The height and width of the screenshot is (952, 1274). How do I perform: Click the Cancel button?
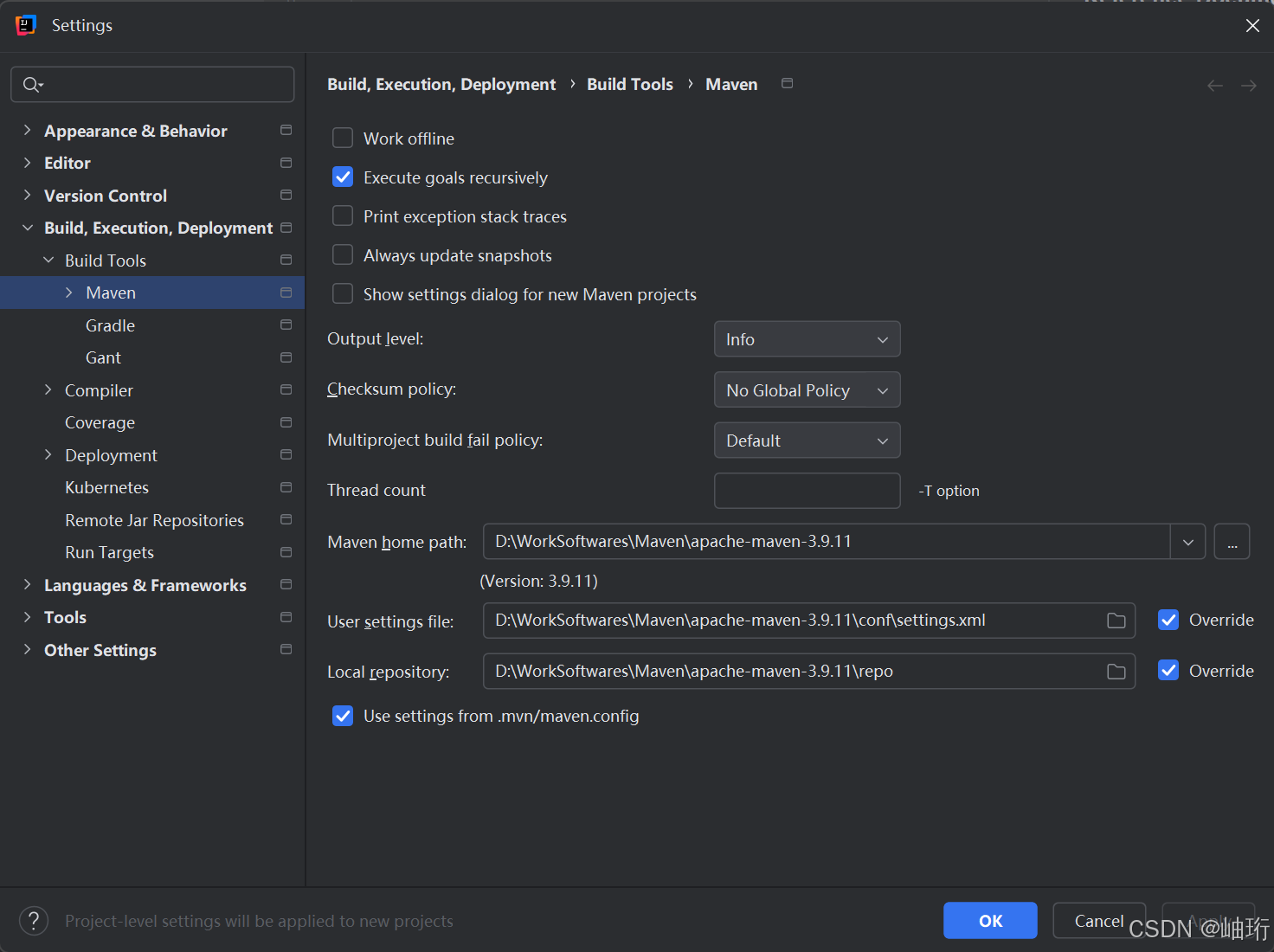pos(1099,921)
